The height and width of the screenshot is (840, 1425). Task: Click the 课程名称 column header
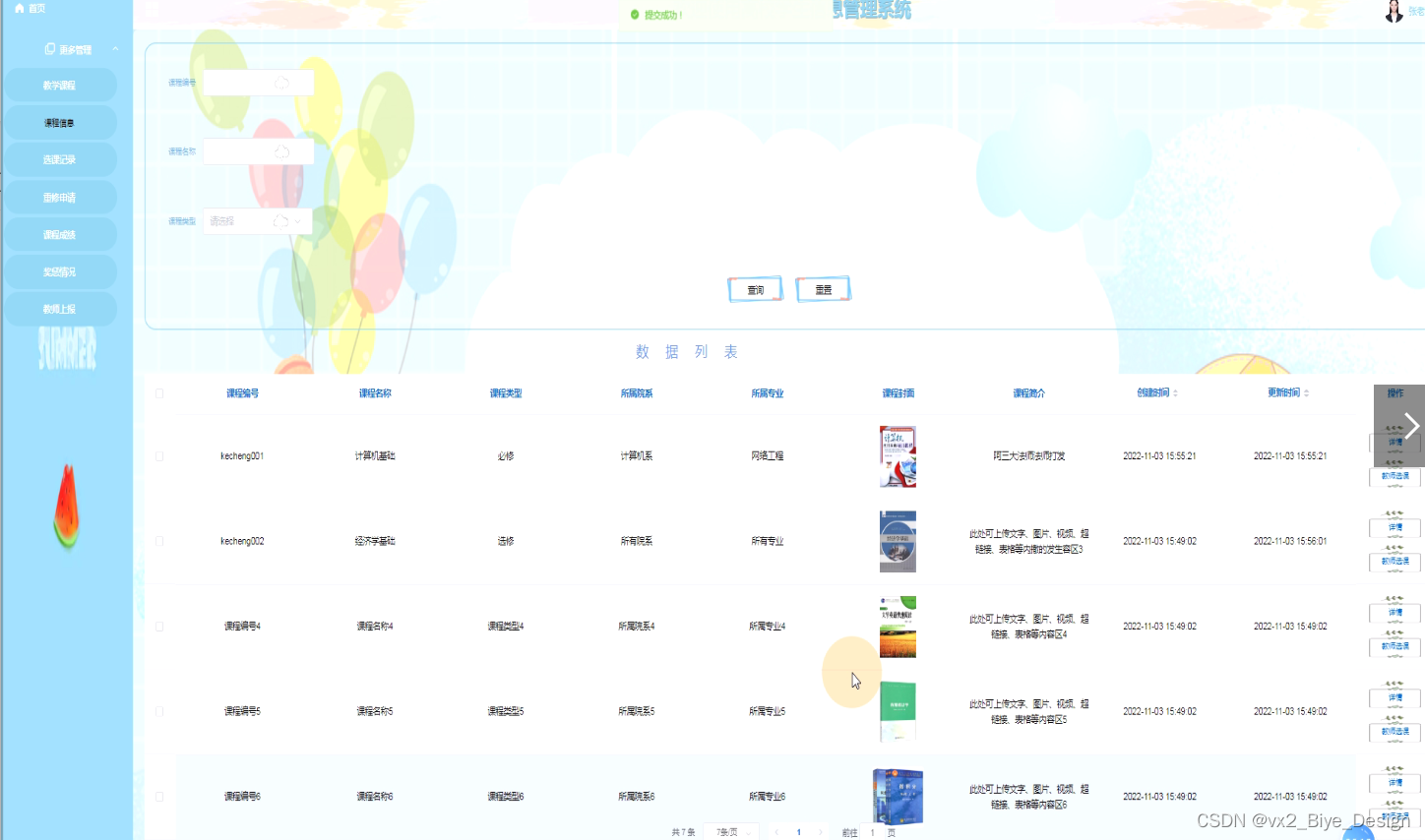tap(375, 393)
